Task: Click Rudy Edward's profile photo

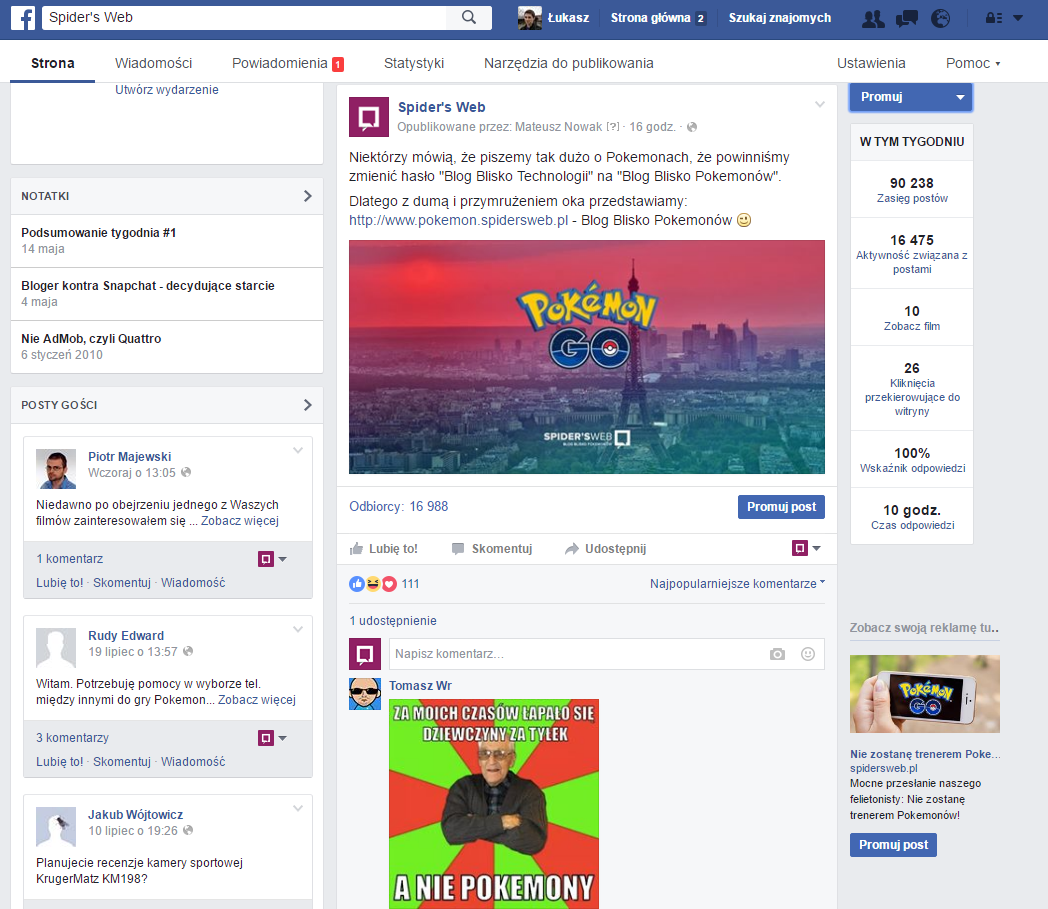Action: (x=56, y=648)
